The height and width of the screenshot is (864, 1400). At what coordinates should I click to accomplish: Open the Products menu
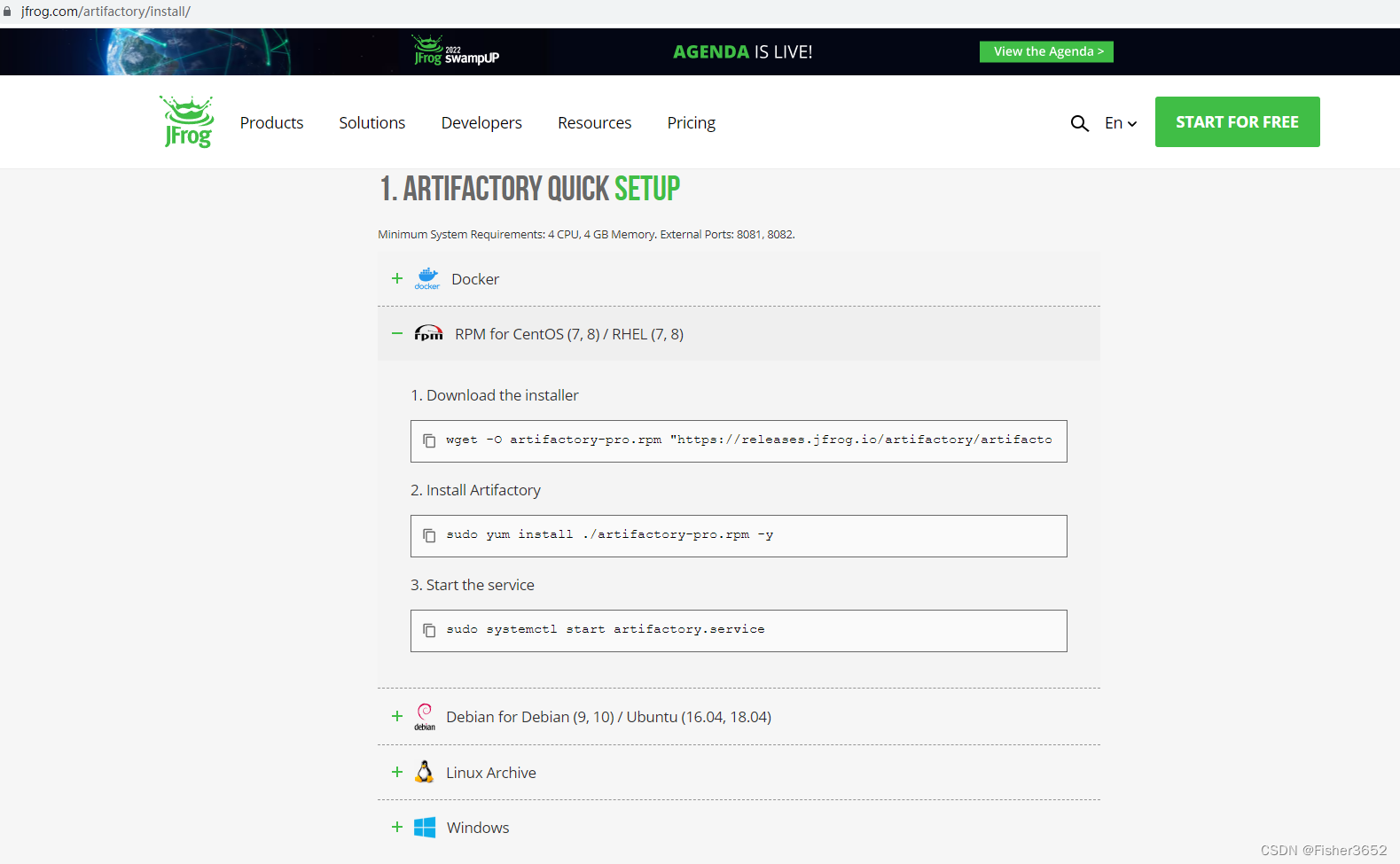pos(271,123)
